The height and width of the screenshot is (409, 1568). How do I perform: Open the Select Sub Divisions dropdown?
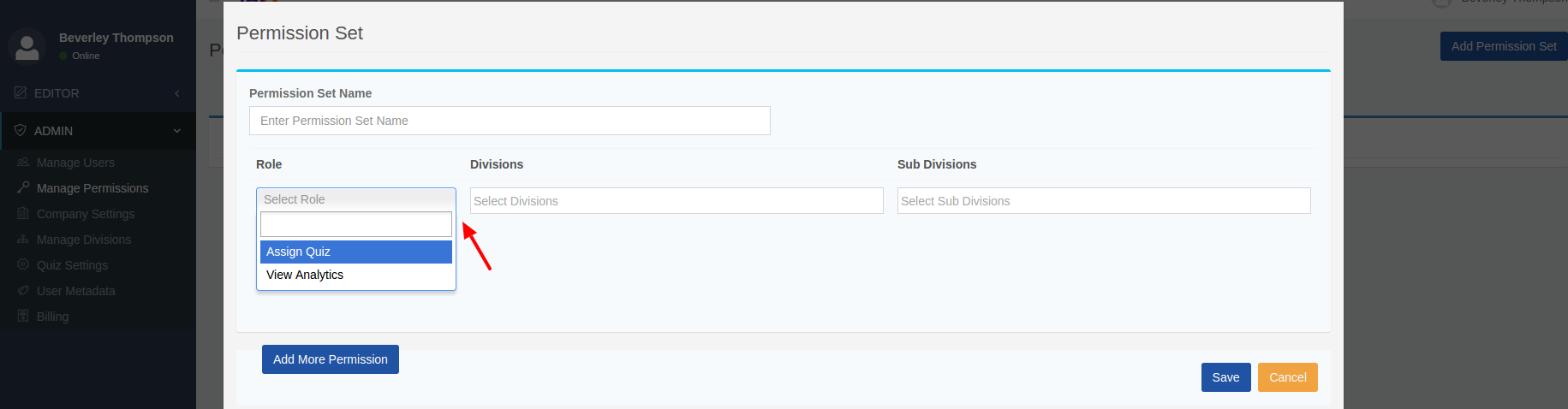point(1103,201)
